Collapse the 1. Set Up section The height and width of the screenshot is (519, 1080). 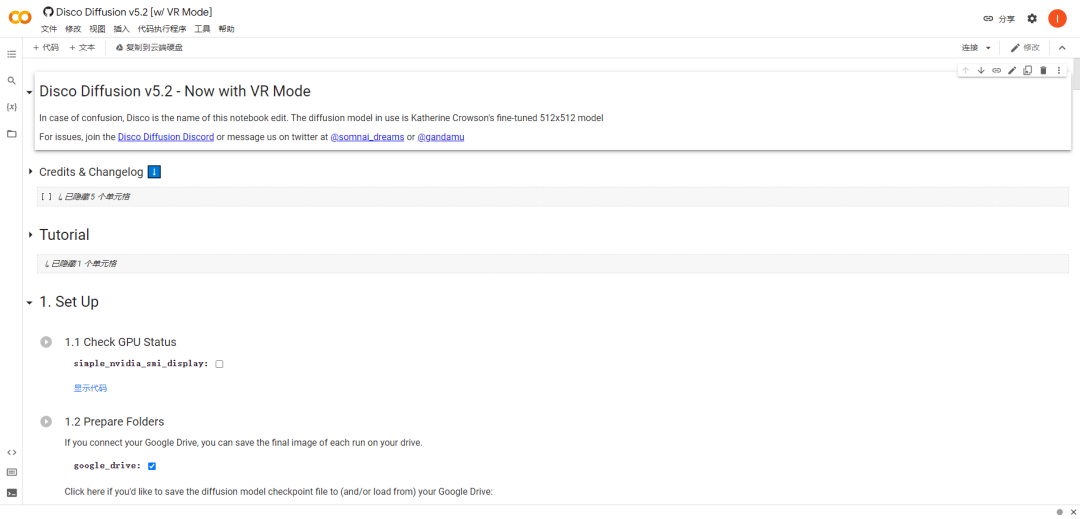click(x=30, y=302)
